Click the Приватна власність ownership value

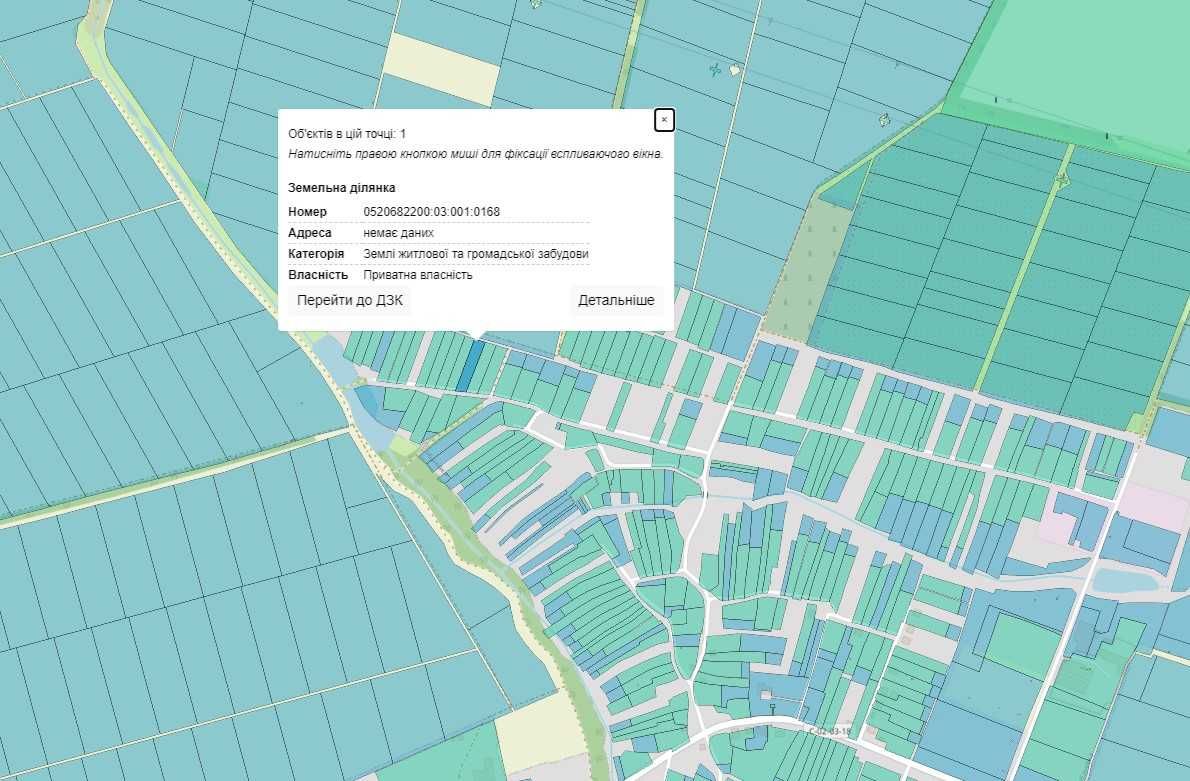point(418,275)
